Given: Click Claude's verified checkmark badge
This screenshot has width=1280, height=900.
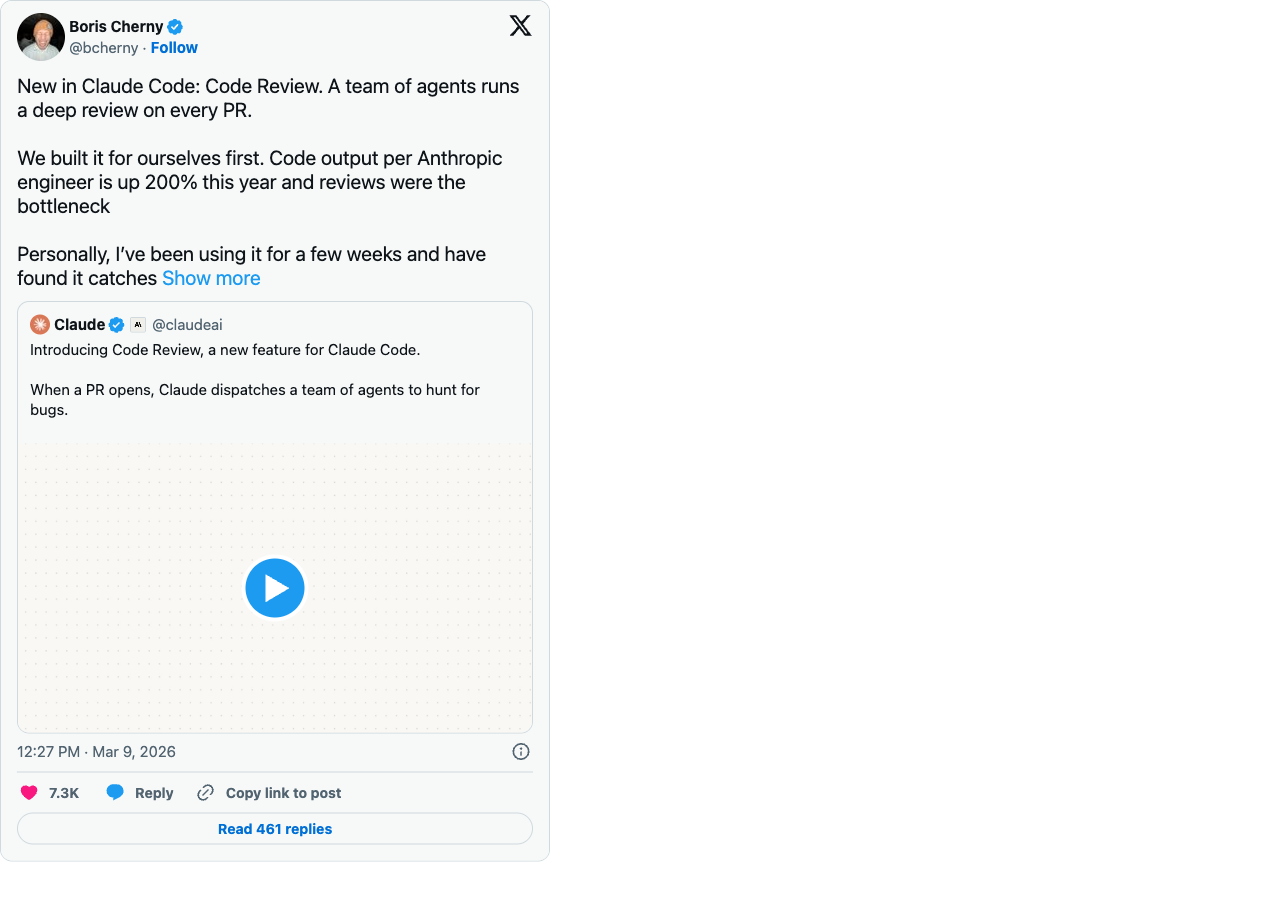Looking at the screenshot, I should (x=117, y=325).
